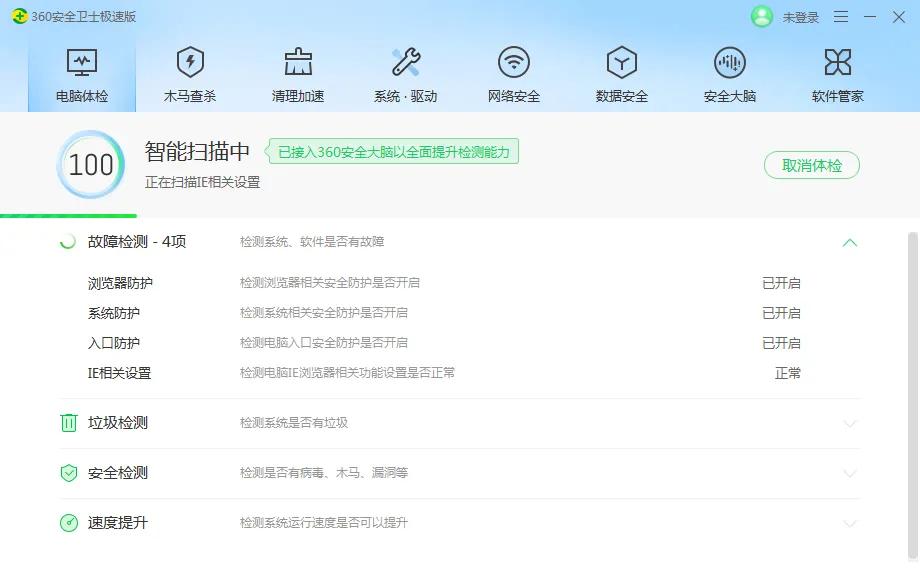Select the 数据安全 data security icon
The image size is (920, 580).
[x=622, y=75]
